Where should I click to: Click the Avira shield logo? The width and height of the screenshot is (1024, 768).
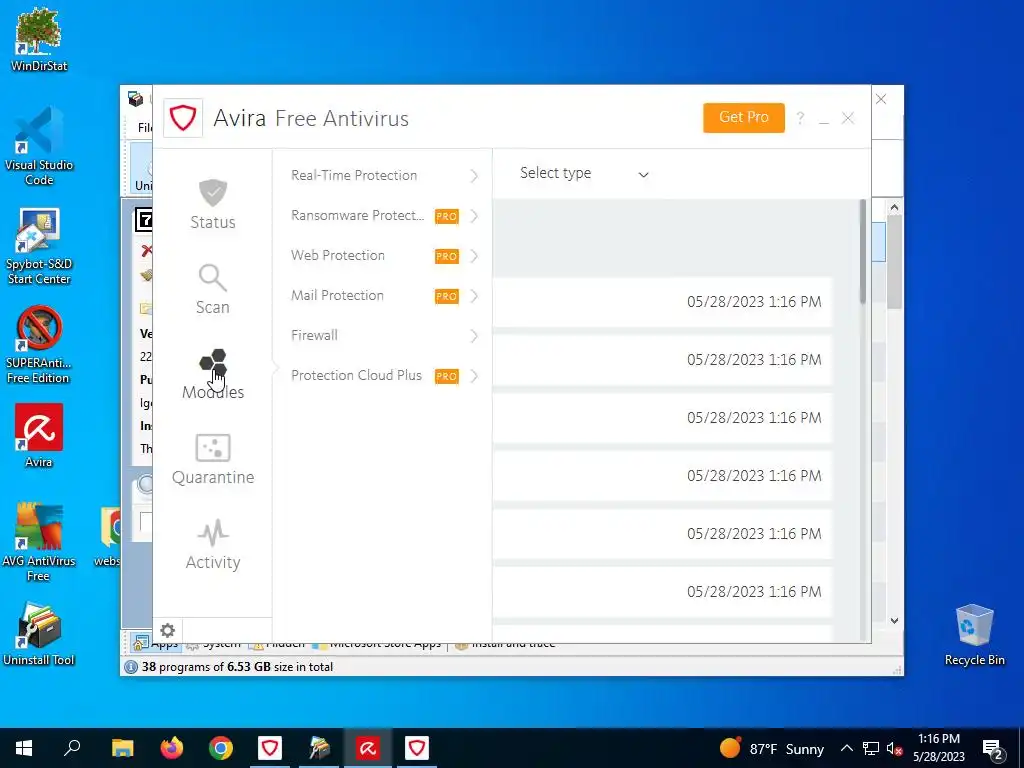[183, 118]
